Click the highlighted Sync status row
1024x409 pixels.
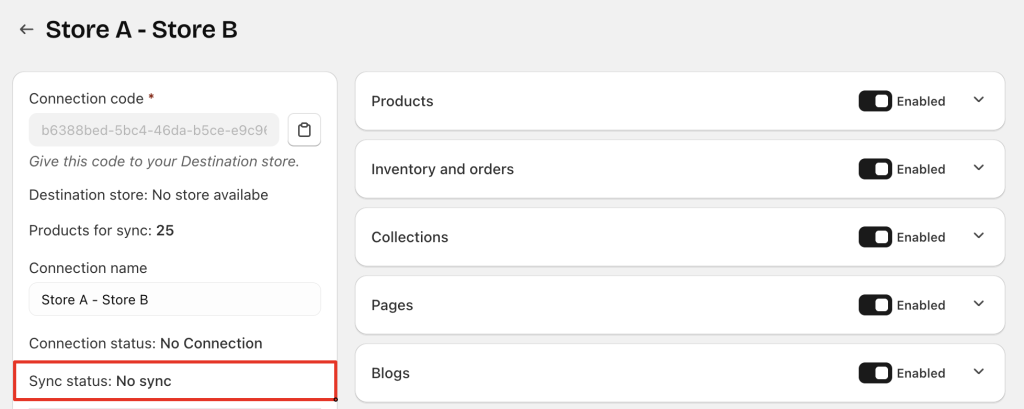pos(174,381)
